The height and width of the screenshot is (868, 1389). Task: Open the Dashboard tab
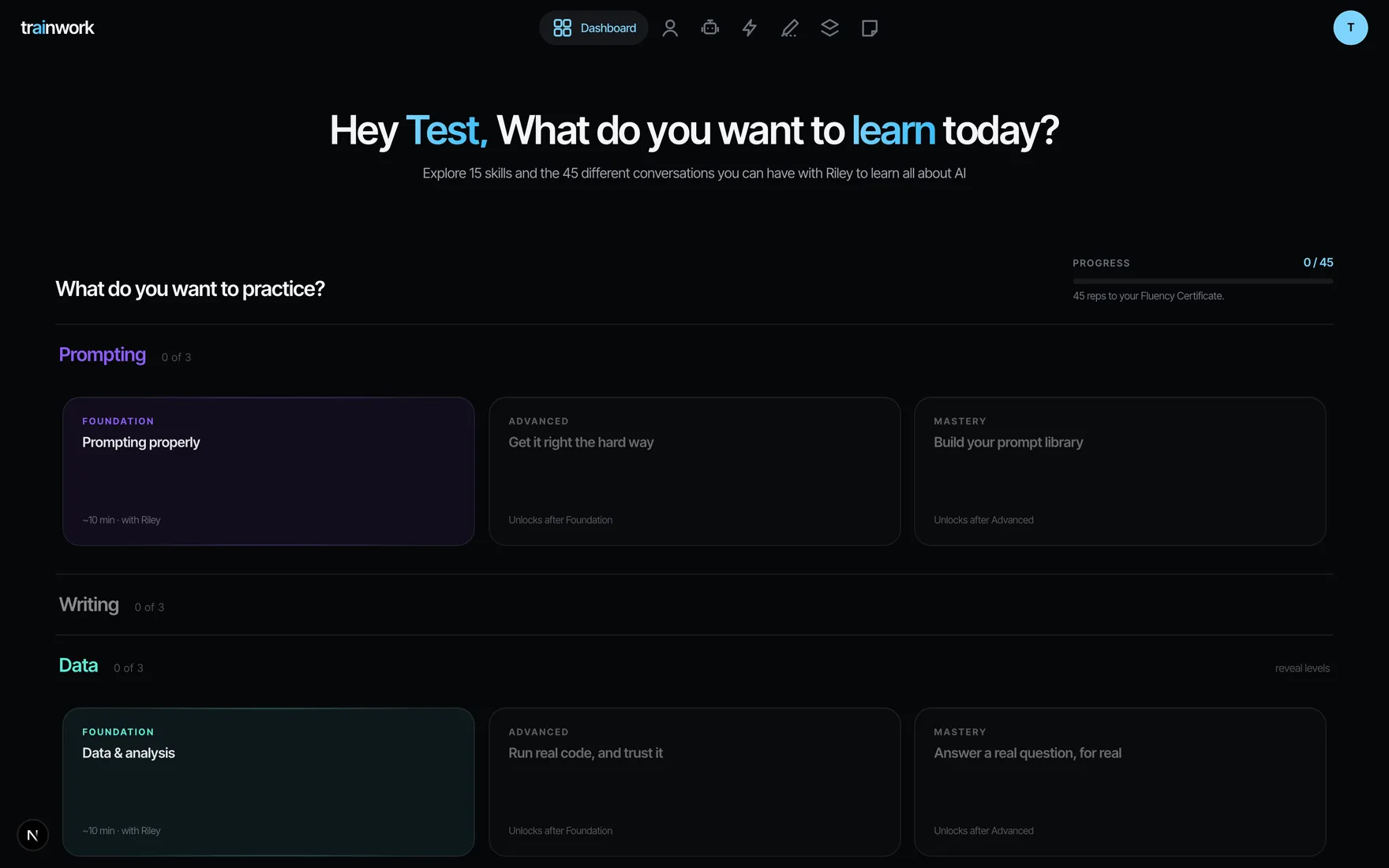(x=593, y=28)
